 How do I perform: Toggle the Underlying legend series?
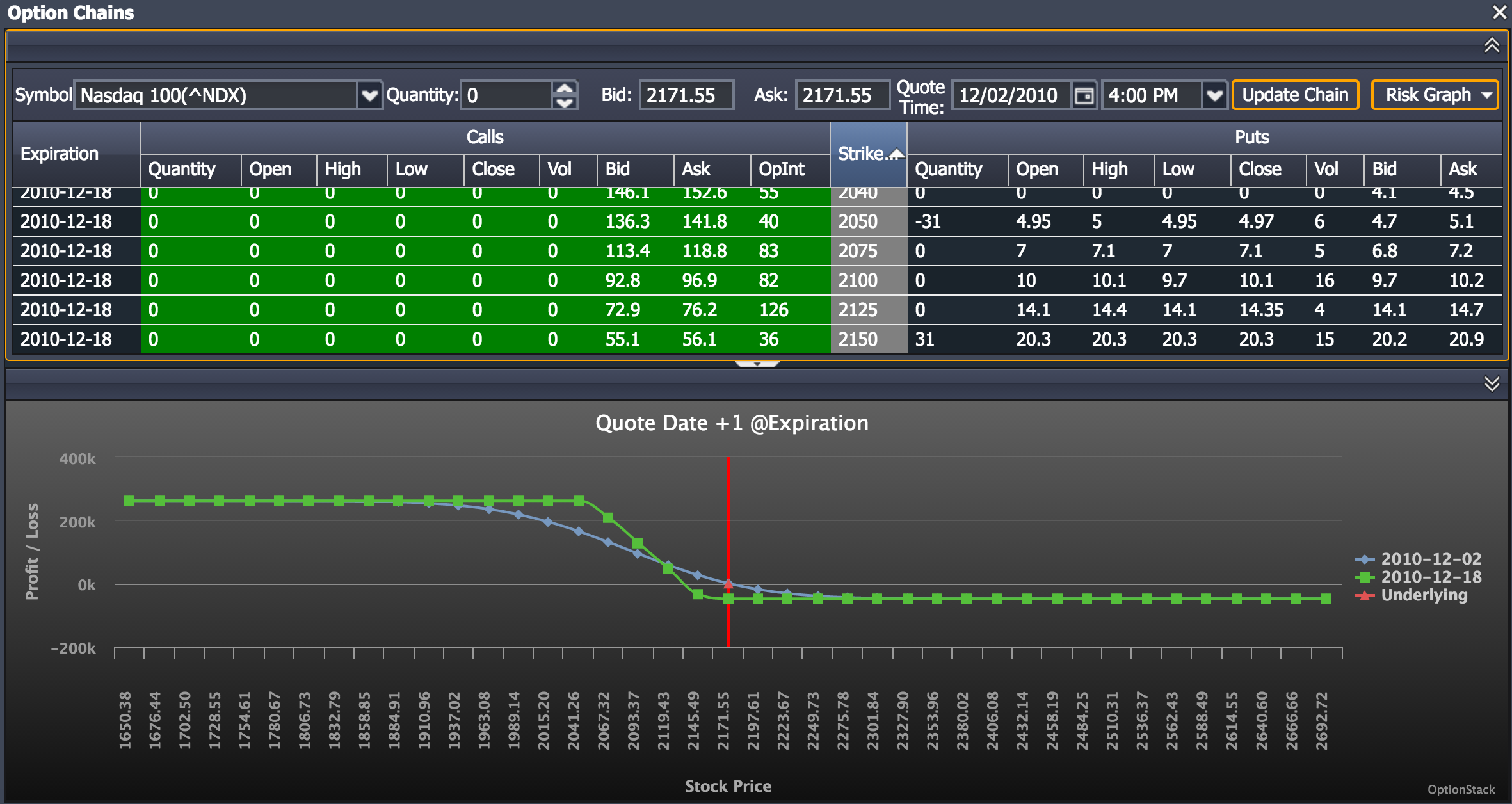[x=1411, y=595]
